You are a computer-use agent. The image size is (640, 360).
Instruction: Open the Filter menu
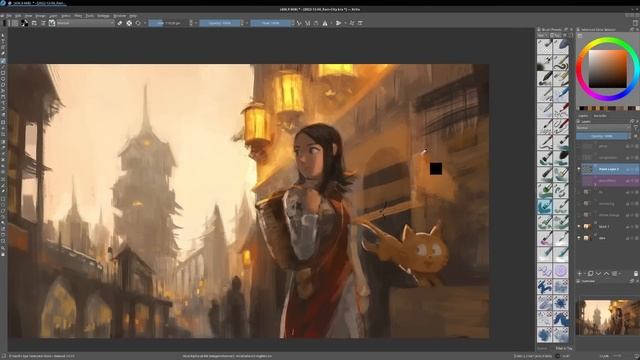click(x=78, y=16)
